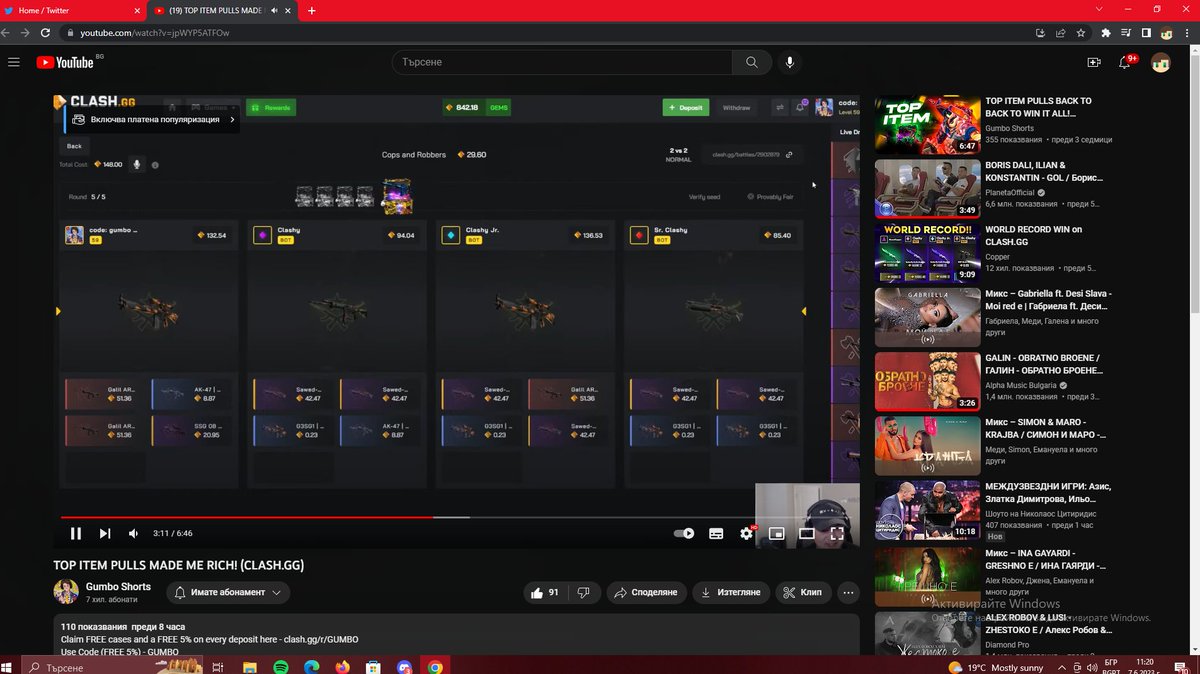Open the Chrome three-dot menu

[x=1189, y=32]
